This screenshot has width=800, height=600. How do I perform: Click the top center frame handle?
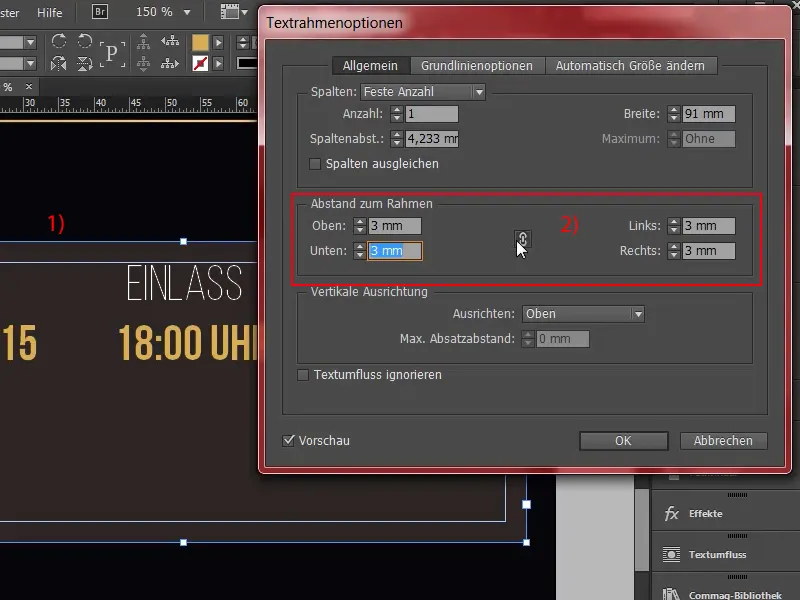(184, 241)
